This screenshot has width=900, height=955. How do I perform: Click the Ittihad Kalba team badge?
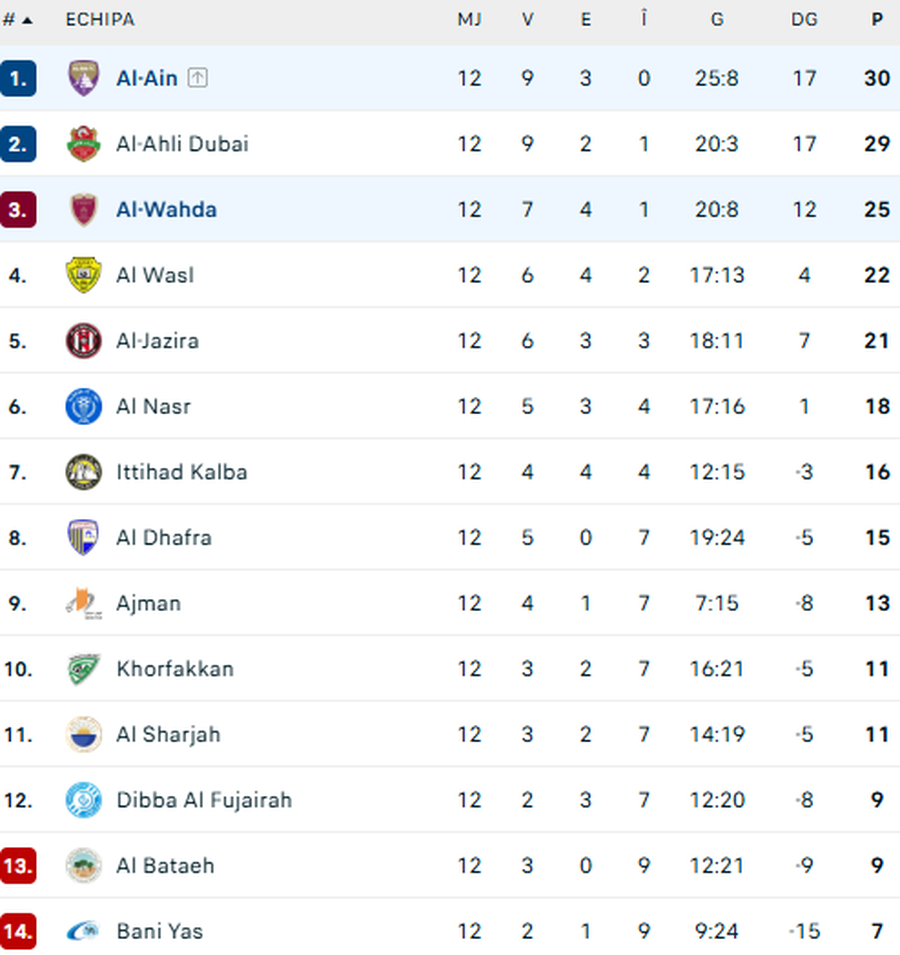[83, 472]
